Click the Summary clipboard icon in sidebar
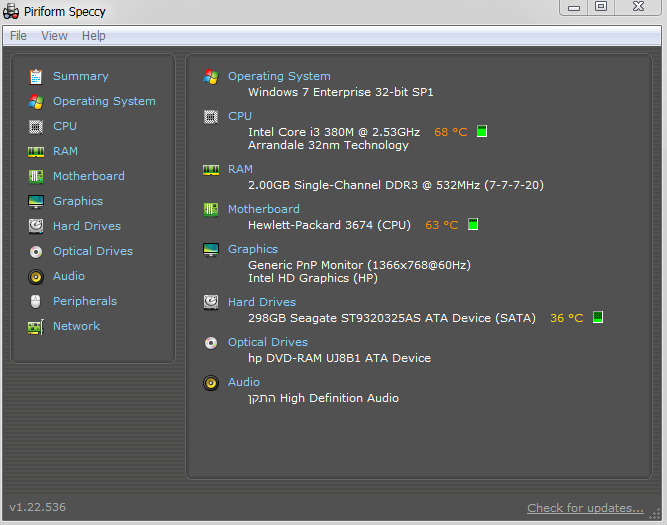 [x=36, y=76]
